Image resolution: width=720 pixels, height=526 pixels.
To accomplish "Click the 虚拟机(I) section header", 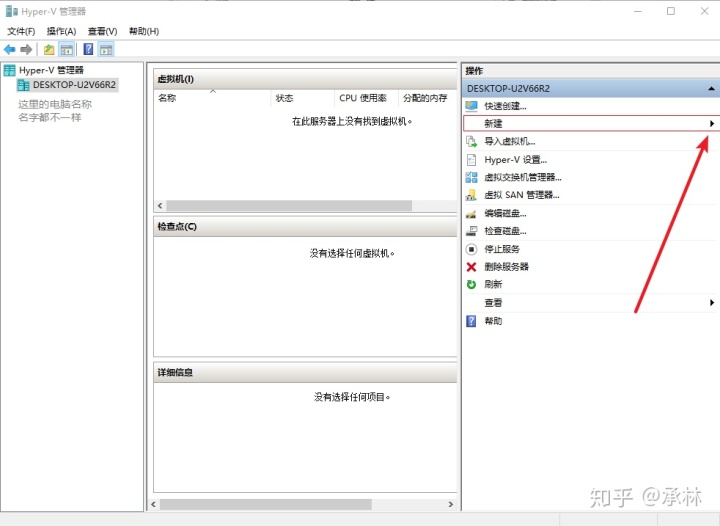I will pyautogui.click(x=305, y=79).
